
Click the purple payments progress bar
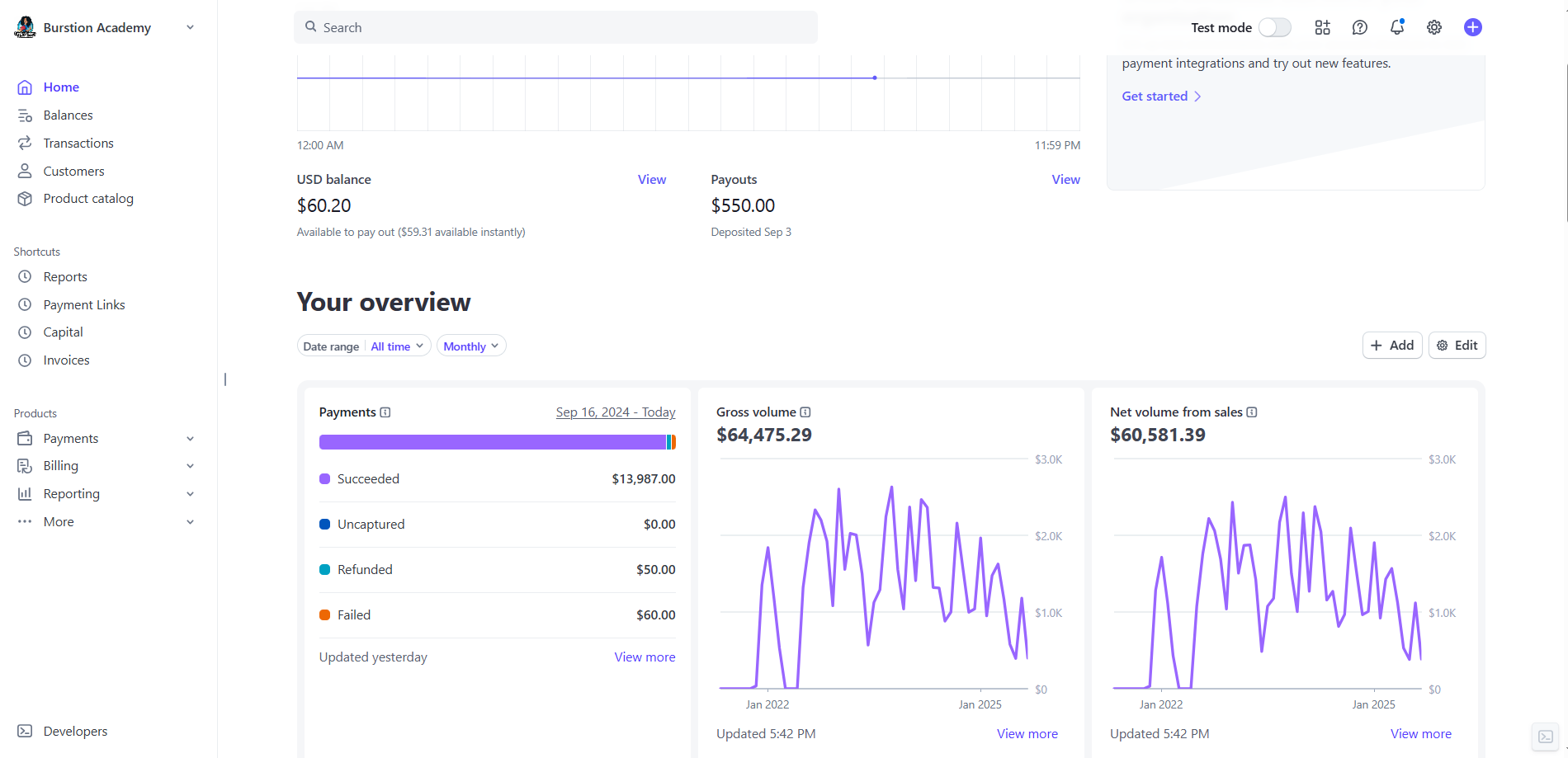[x=493, y=442]
